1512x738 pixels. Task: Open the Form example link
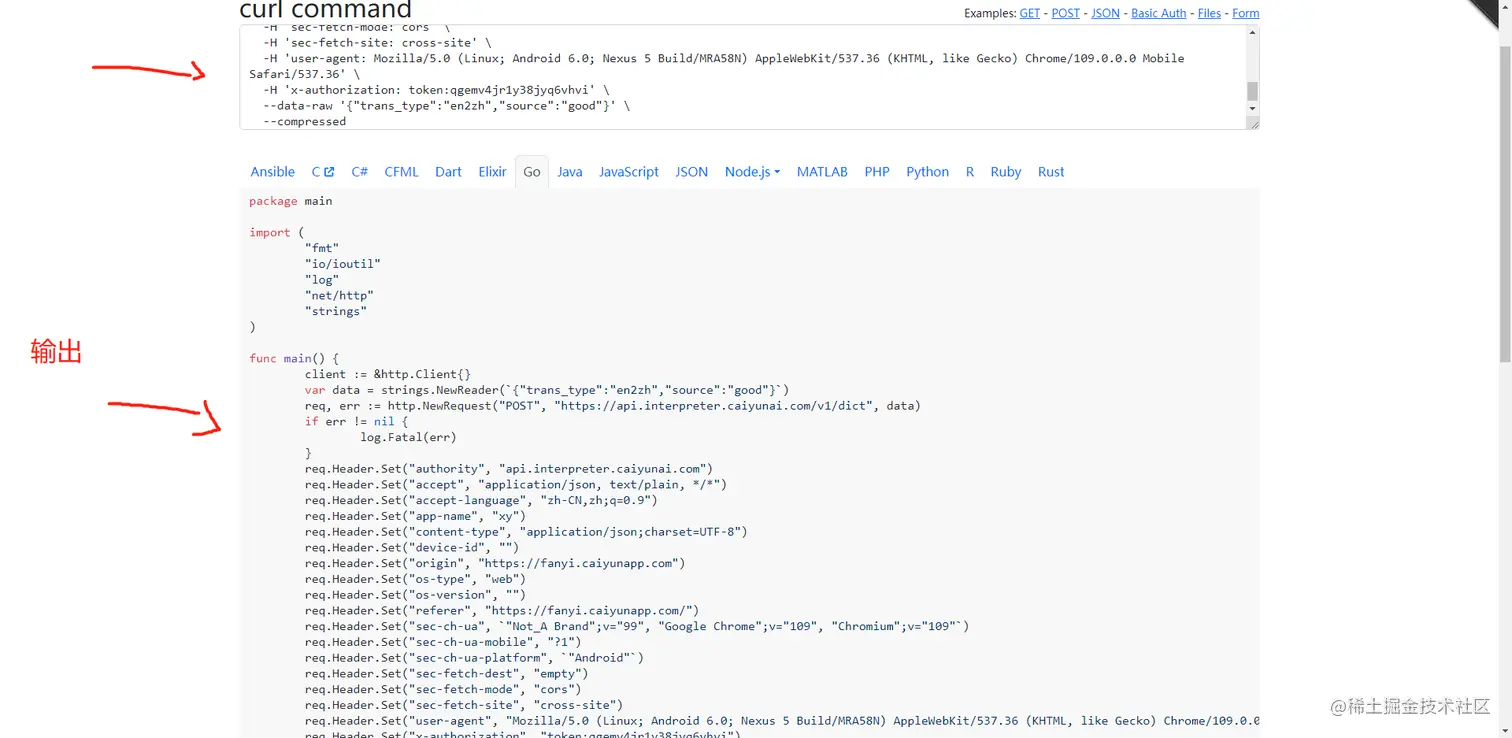[1245, 13]
